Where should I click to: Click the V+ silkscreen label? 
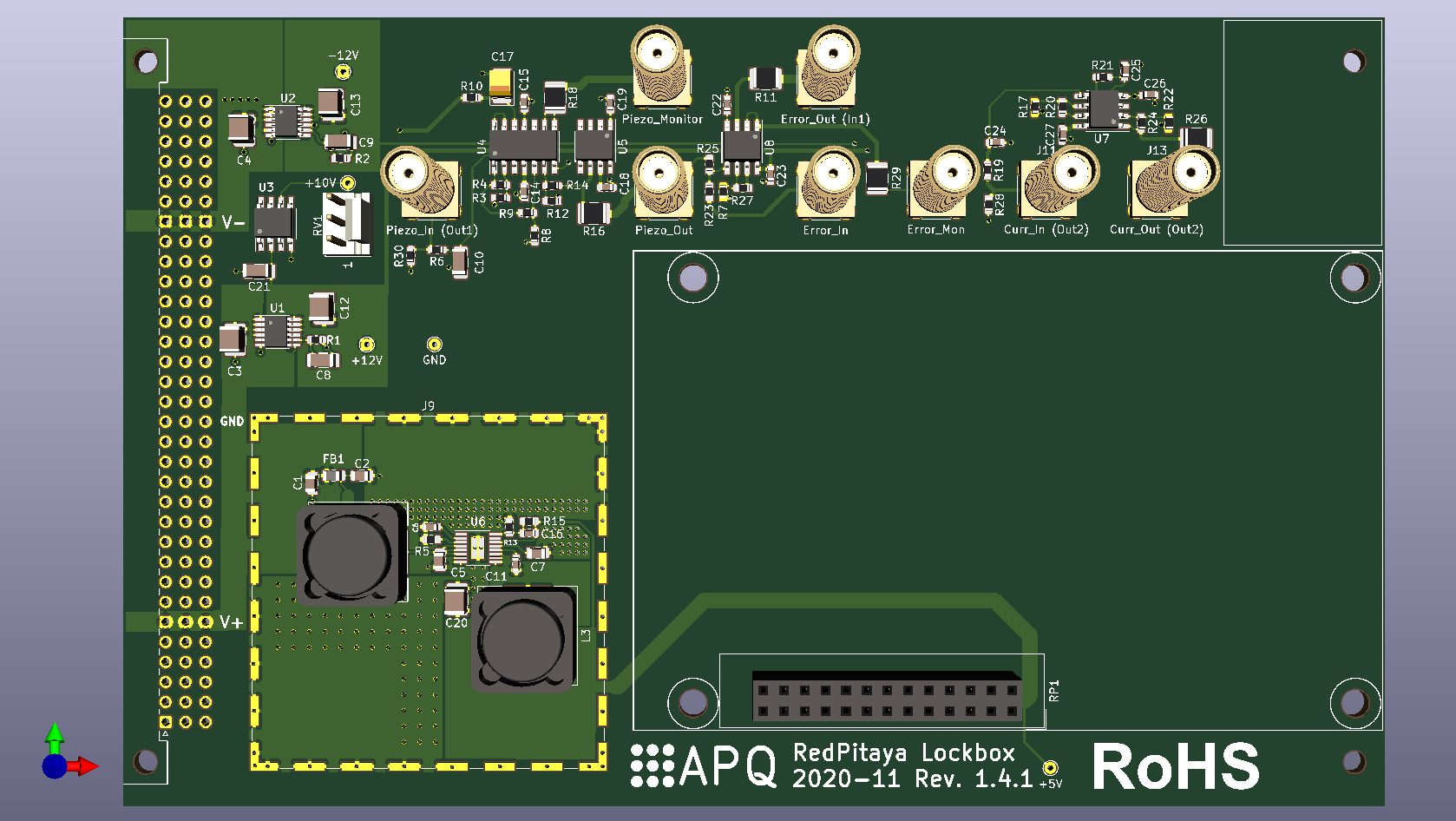(231, 622)
